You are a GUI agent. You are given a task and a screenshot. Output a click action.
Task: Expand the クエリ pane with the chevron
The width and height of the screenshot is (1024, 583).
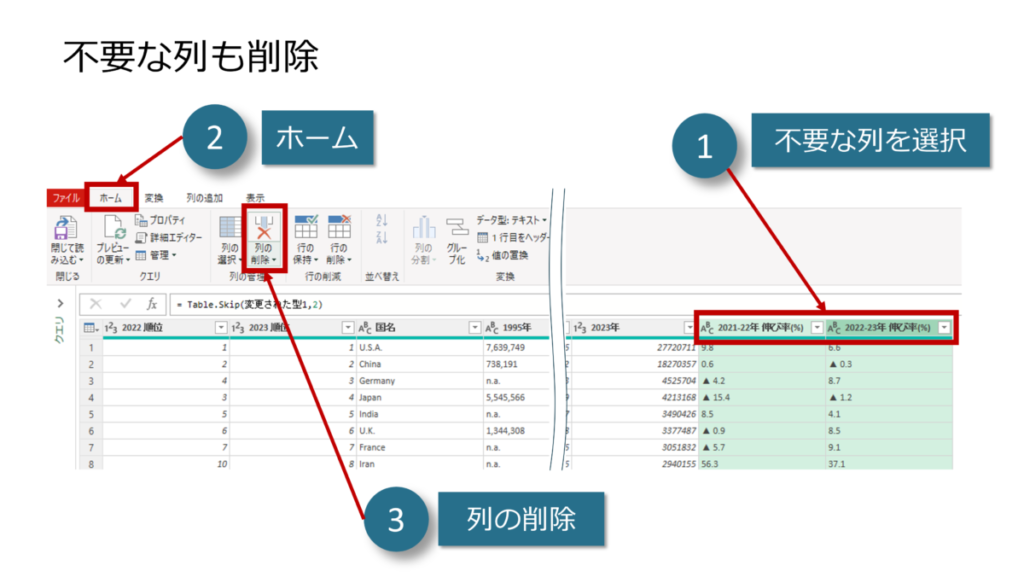(x=60, y=303)
